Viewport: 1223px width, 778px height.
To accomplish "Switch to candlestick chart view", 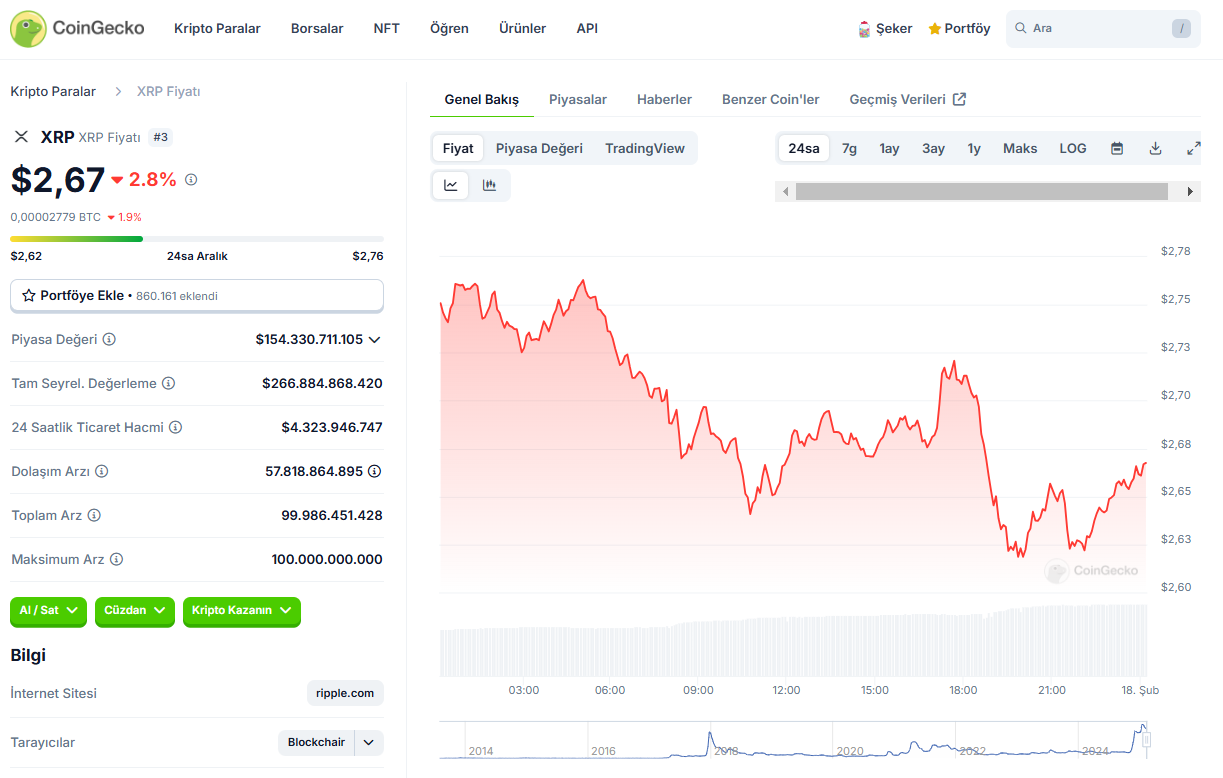I will click(489, 185).
